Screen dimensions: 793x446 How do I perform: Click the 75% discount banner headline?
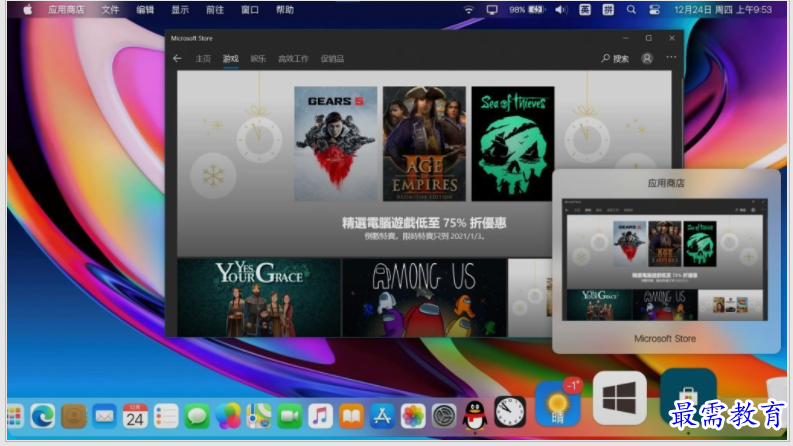coord(424,223)
